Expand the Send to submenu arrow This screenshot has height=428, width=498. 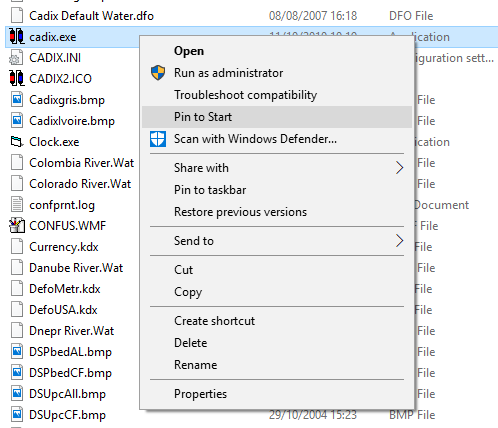click(399, 240)
